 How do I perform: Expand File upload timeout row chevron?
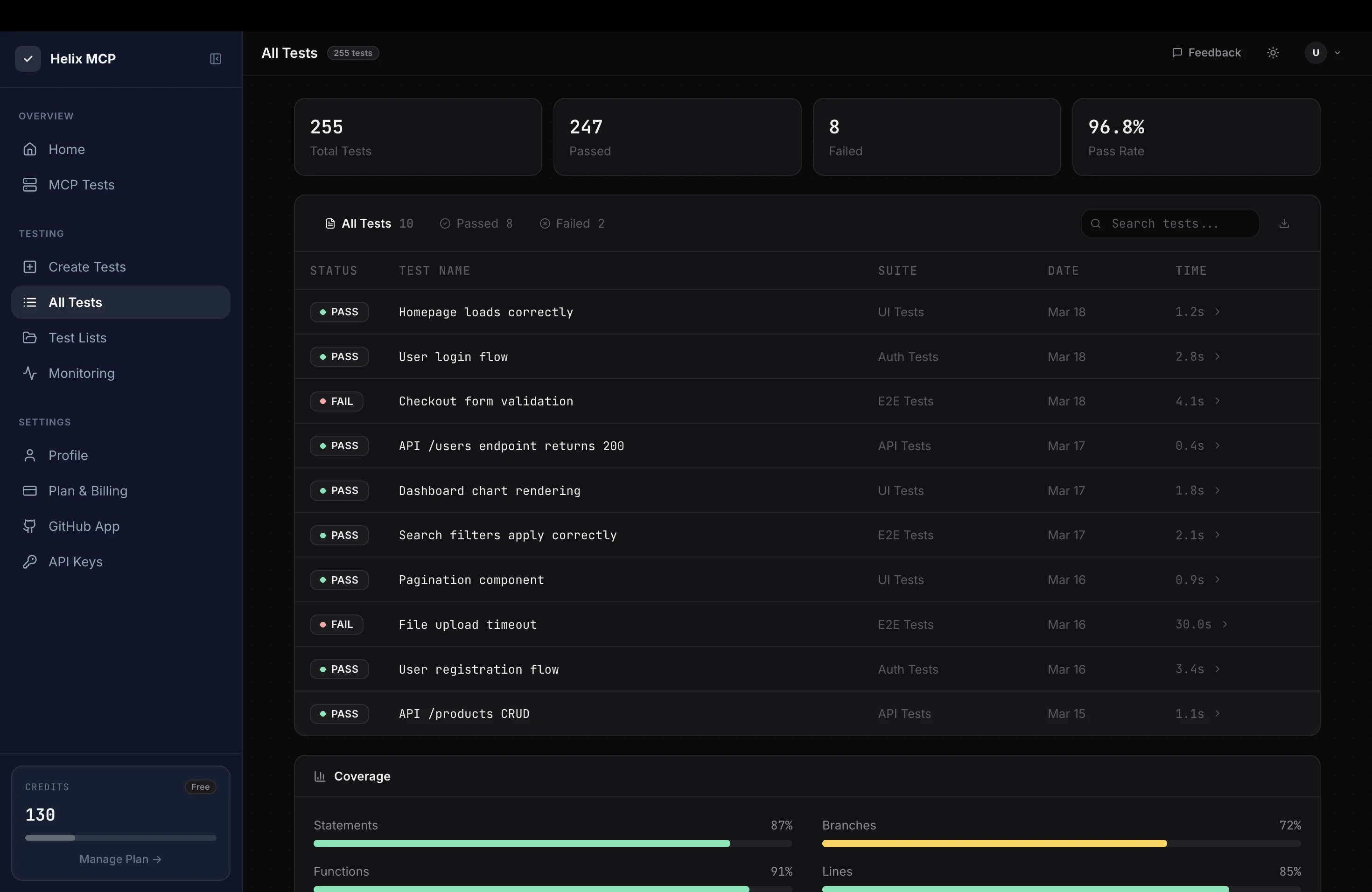[x=1225, y=625]
